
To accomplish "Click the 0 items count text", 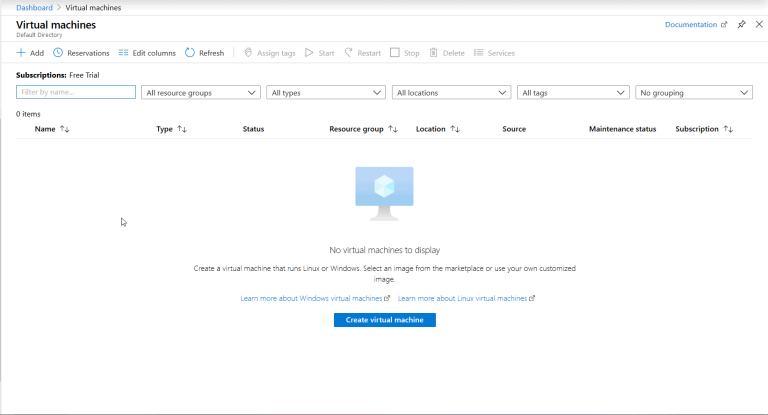I will [28, 114].
